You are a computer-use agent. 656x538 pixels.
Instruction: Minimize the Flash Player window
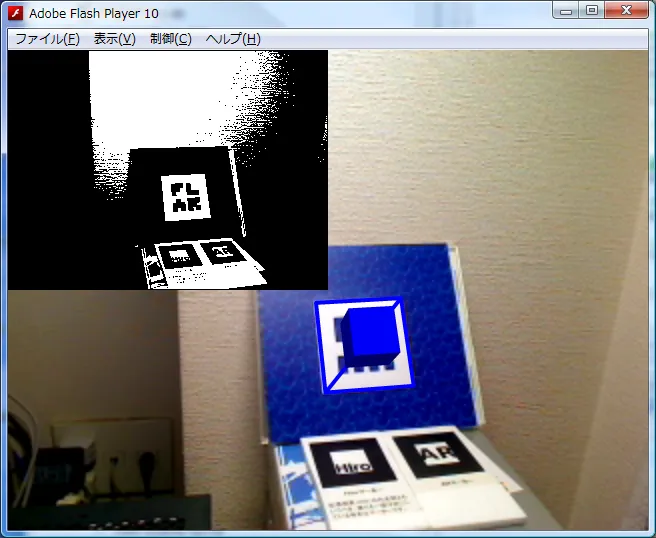566,11
